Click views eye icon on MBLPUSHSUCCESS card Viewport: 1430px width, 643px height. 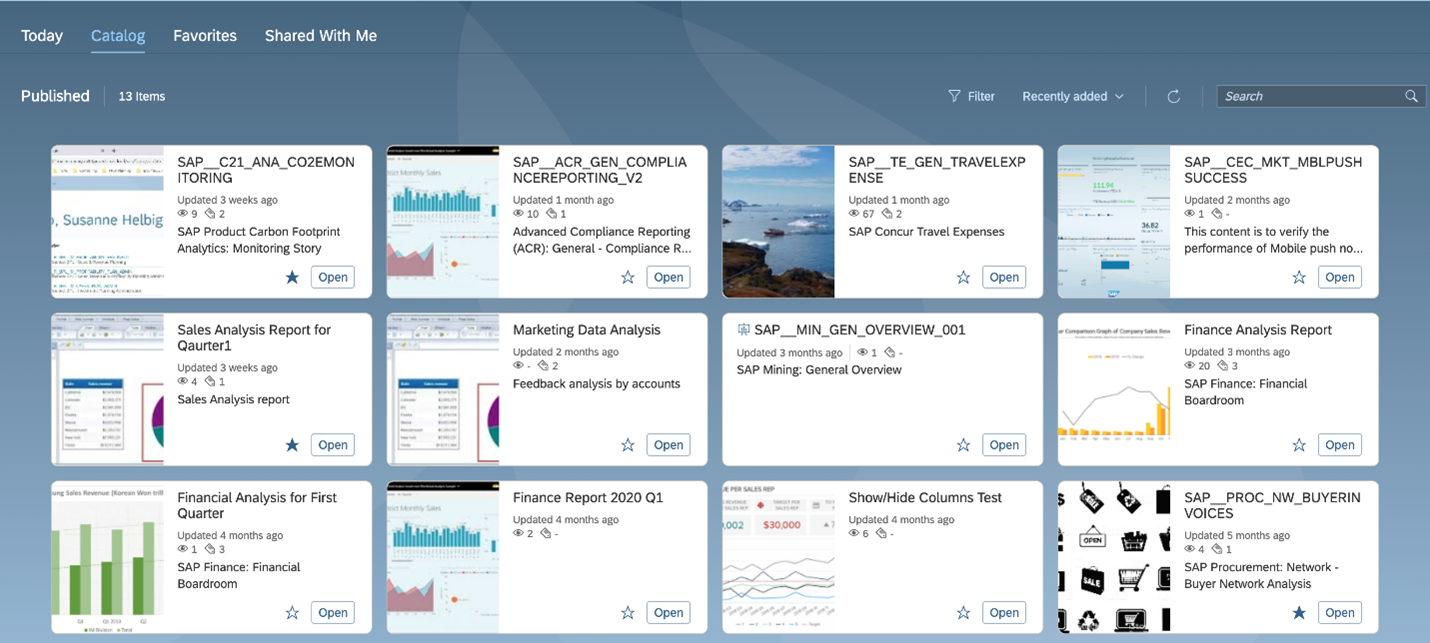point(1190,214)
